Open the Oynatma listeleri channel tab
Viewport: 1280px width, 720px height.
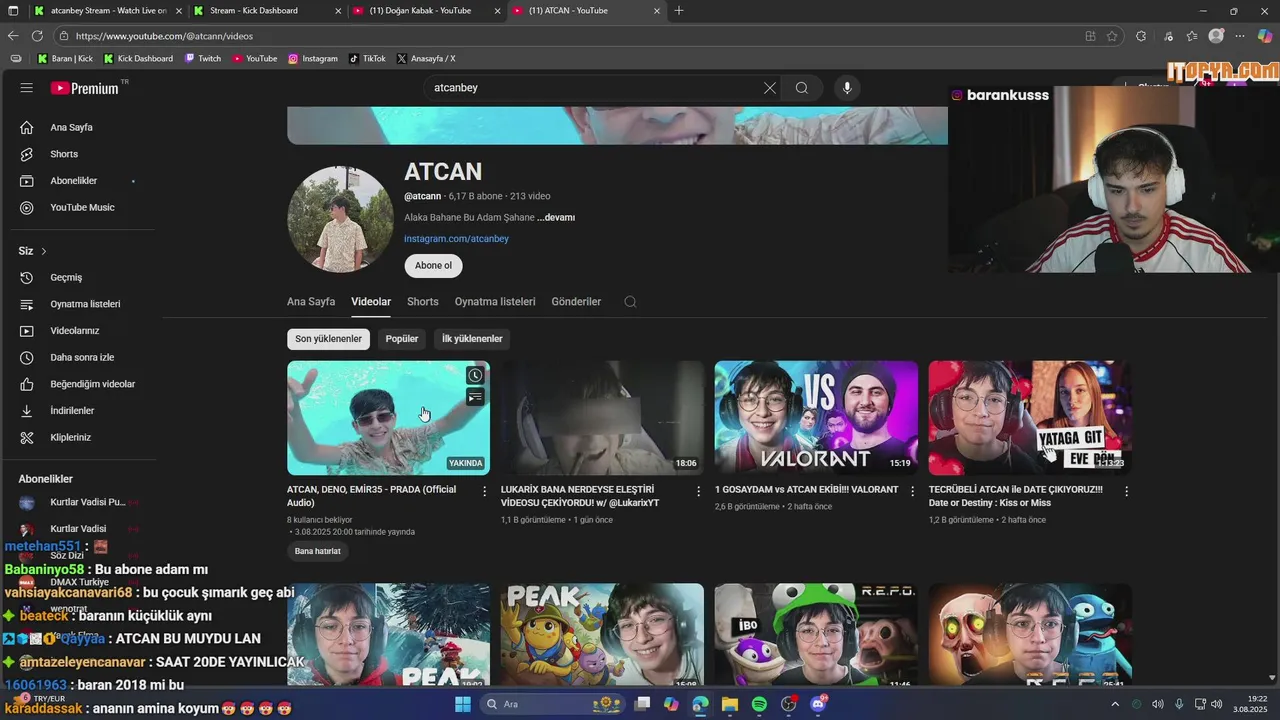(495, 302)
